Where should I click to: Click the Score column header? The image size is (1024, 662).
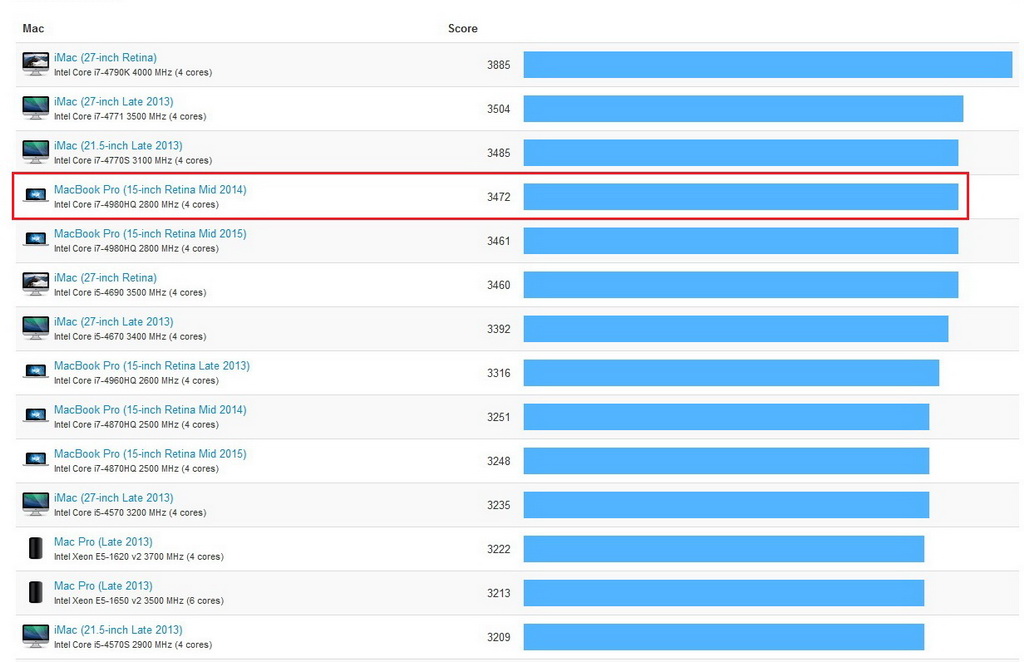coord(462,28)
